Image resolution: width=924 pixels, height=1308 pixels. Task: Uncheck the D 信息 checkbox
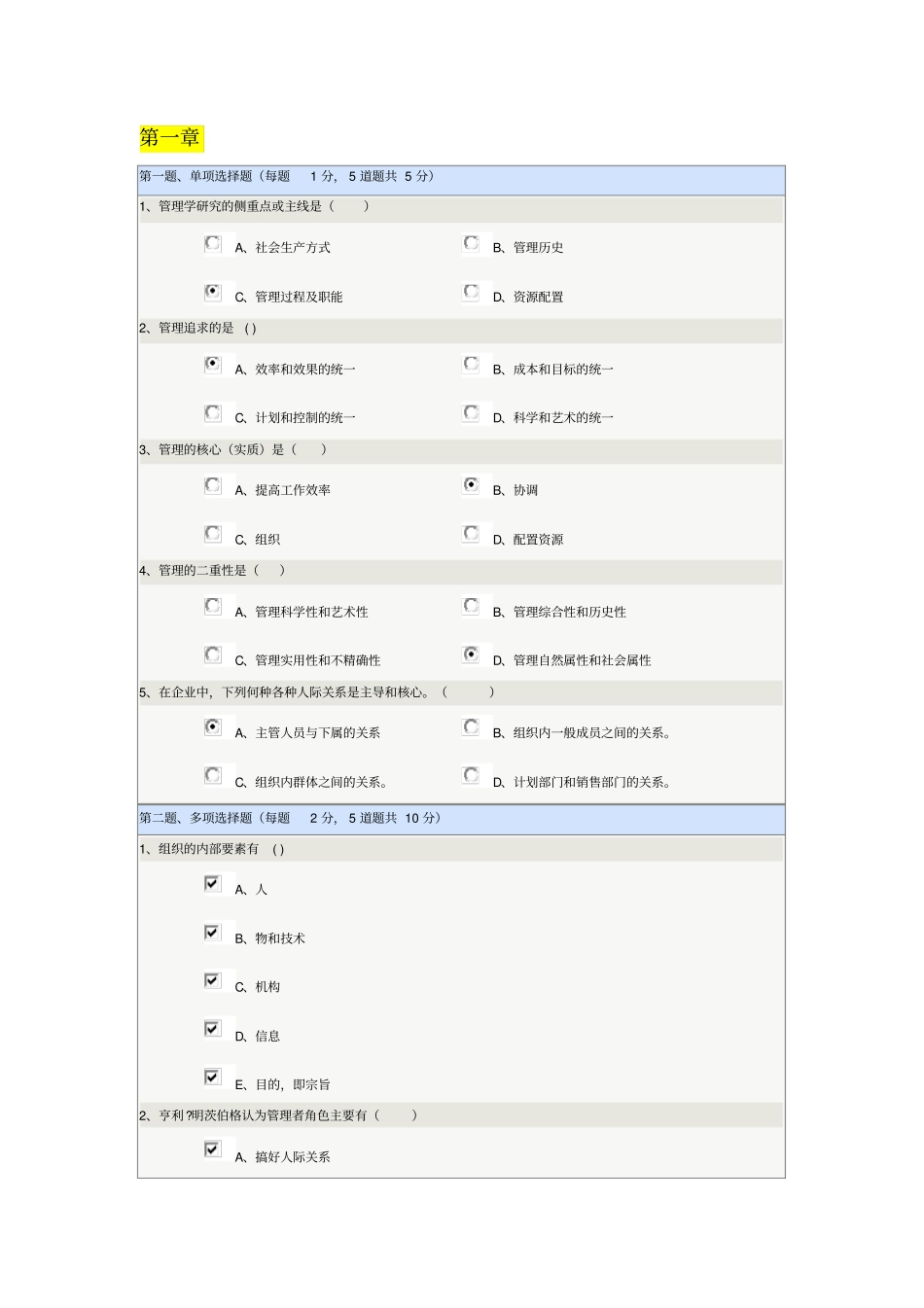[x=213, y=1029]
